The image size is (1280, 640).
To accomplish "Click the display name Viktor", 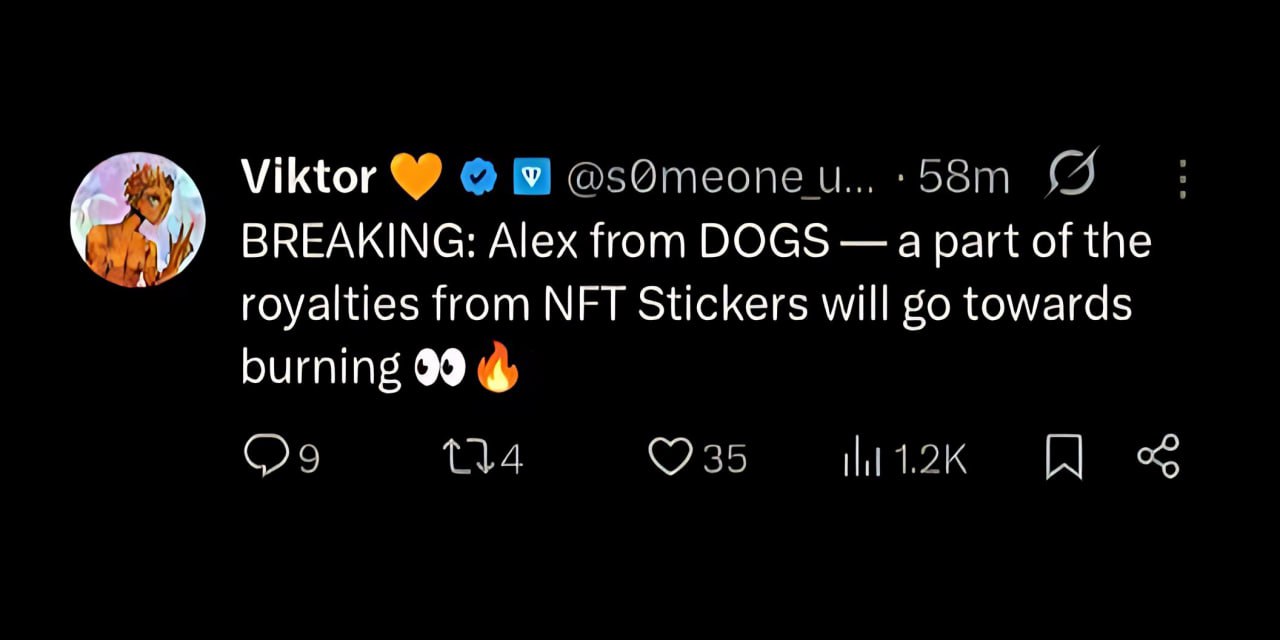I will pyautogui.click(x=308, y=178).
